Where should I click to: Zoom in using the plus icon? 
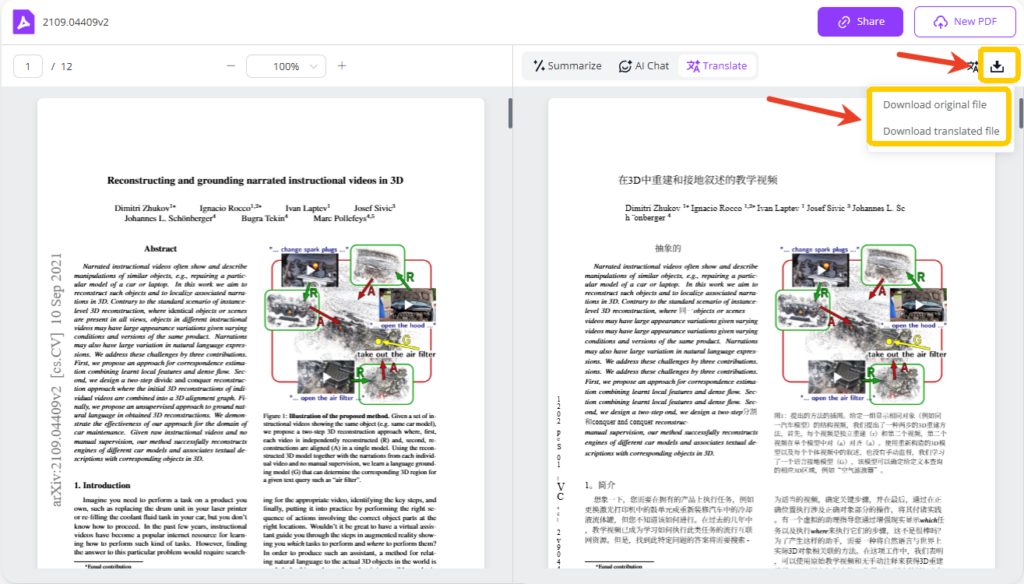pyautogui.click(x=342, y=66)
